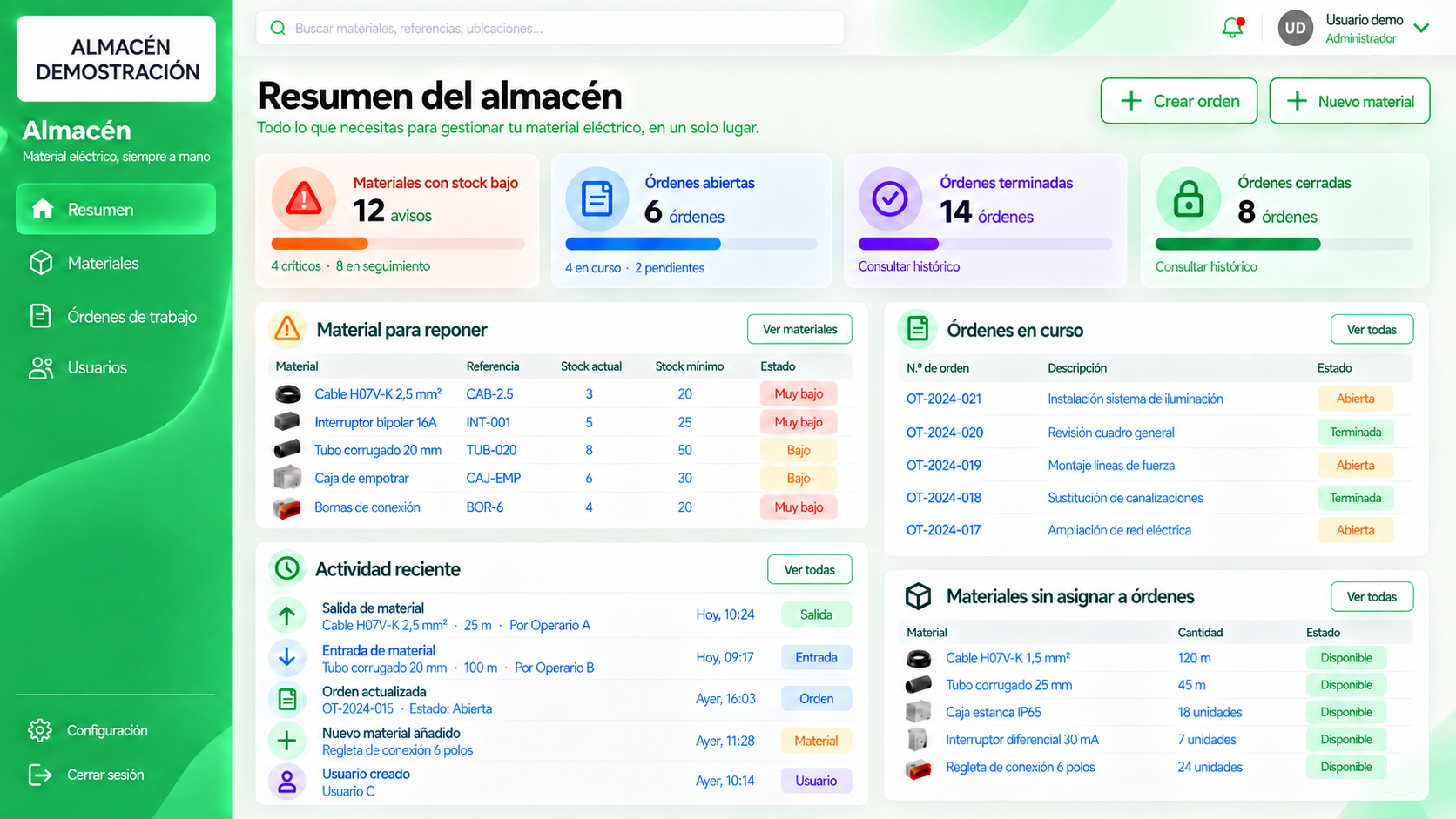Click the Cerrar sesión exit icon
This screenshot has width=1456, height=819.
click(40, 775)
